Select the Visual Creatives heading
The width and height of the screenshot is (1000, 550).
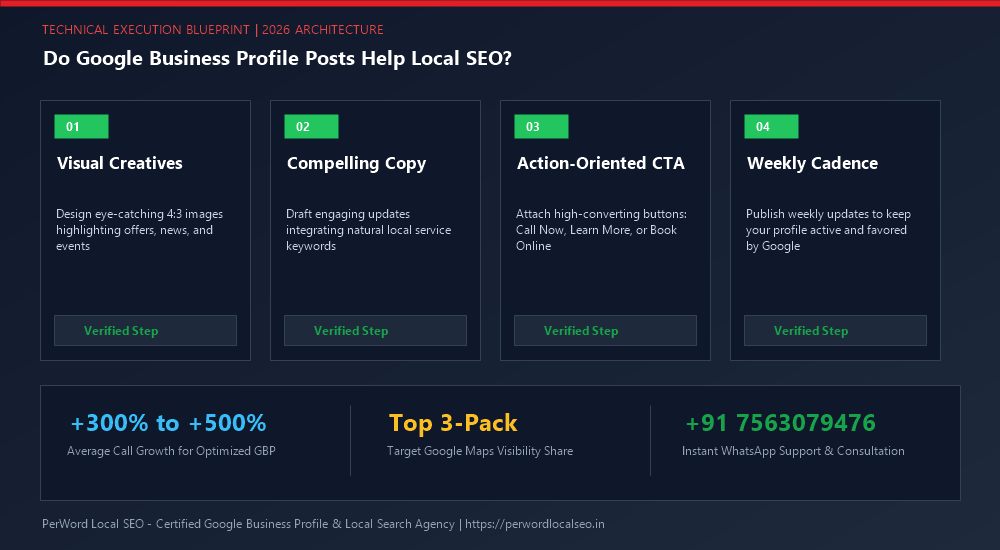coord(120,163)
